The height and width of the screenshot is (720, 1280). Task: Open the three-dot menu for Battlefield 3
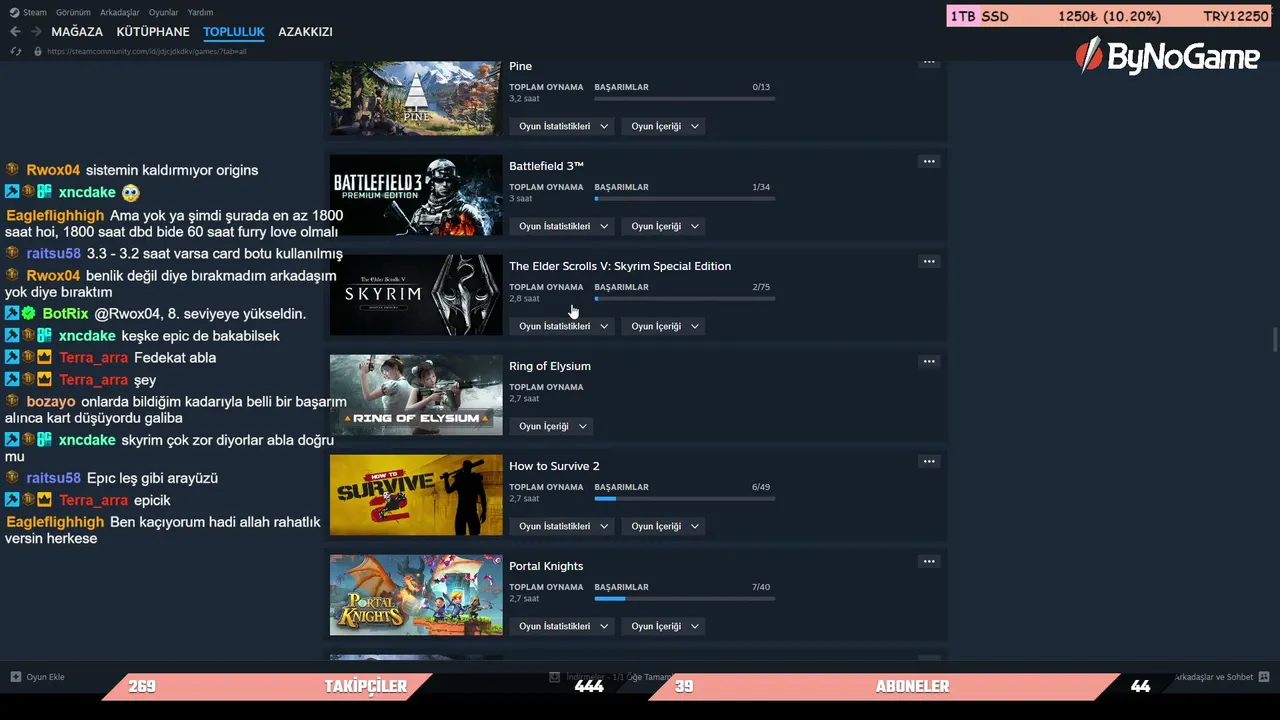pyautogui.click(x=929, y=162)
